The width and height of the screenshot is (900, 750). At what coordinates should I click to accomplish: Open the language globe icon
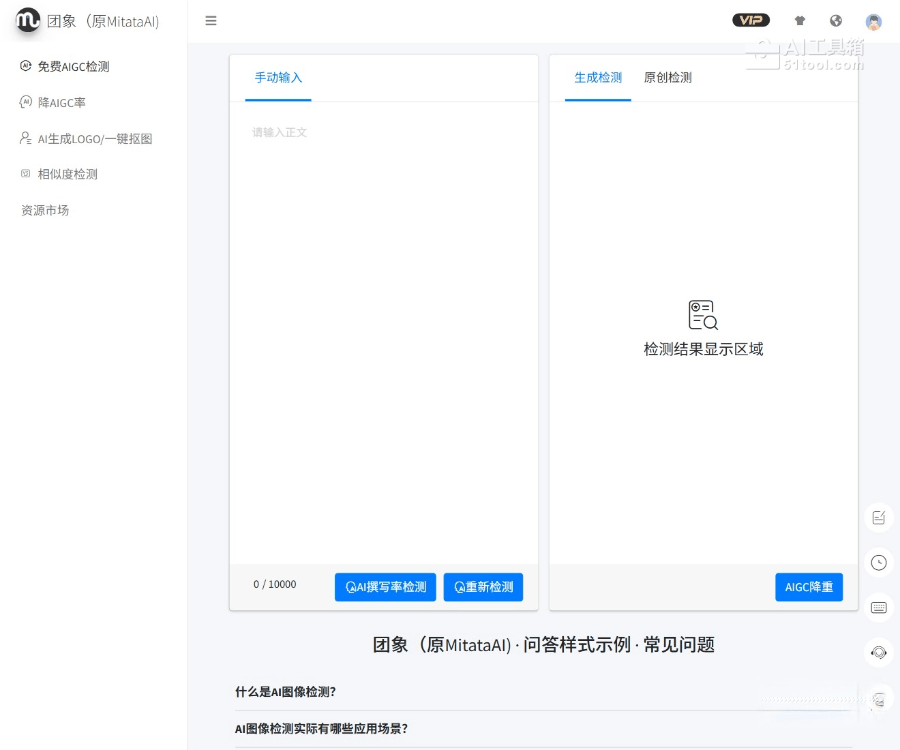tap(836, 21)
